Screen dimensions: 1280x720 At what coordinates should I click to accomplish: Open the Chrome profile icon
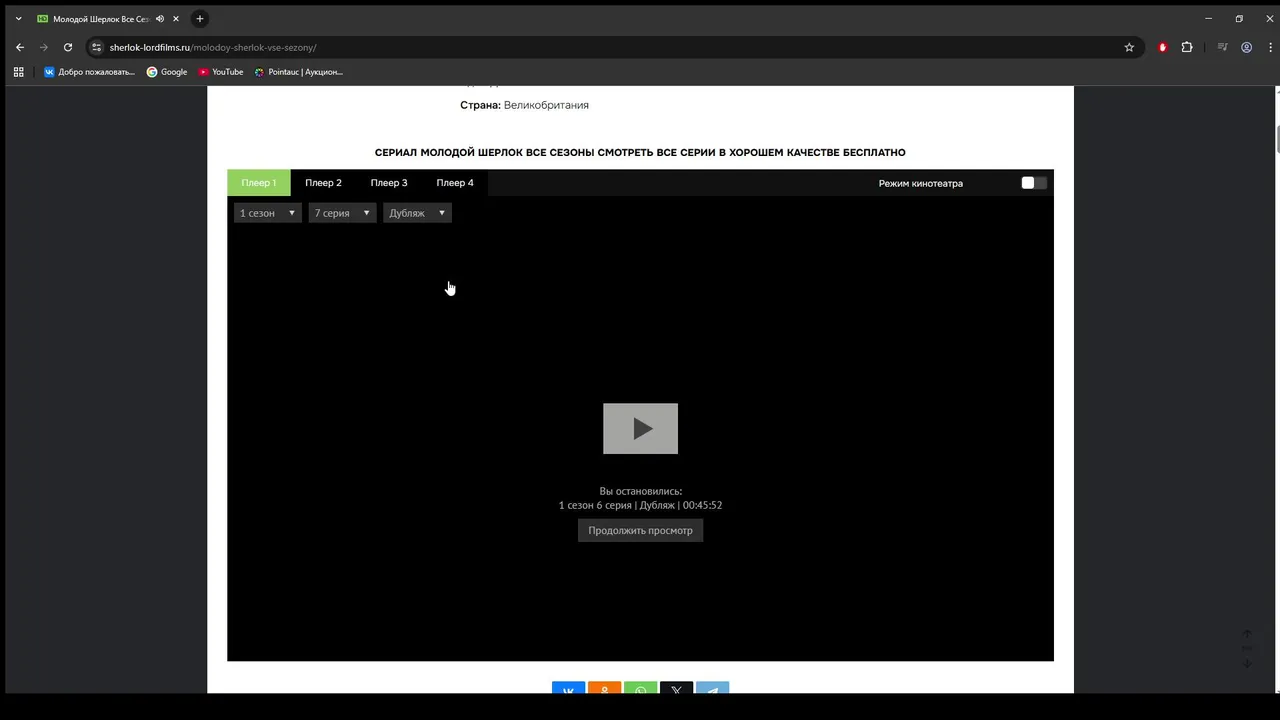[x=1247, y=47]
